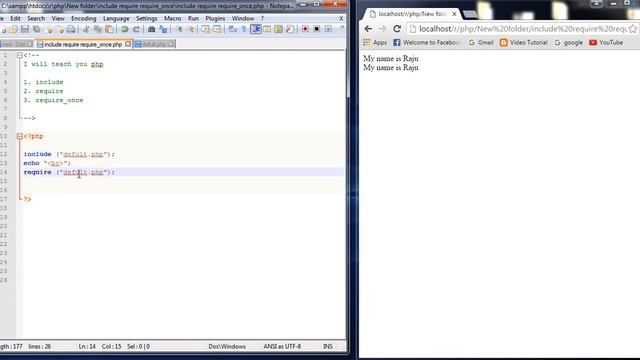Click the Function list toolbar icon
640x360 pixels.
click(x=290, y=29)
